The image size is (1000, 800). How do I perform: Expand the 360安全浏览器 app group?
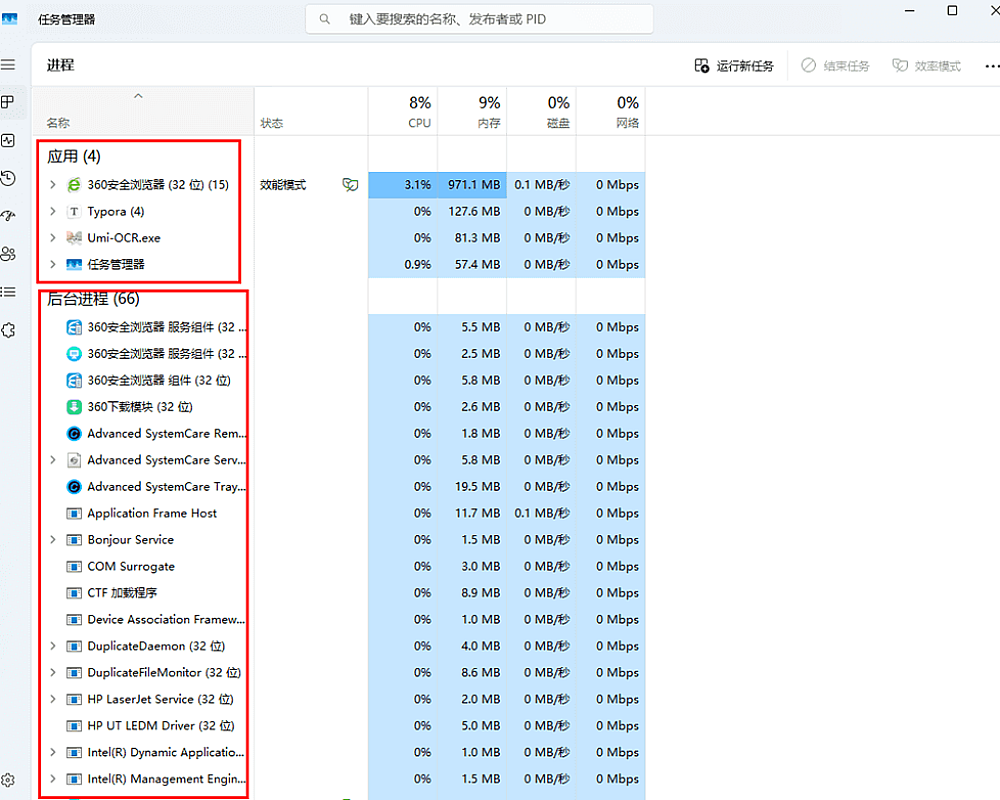[x=53, y=185]
